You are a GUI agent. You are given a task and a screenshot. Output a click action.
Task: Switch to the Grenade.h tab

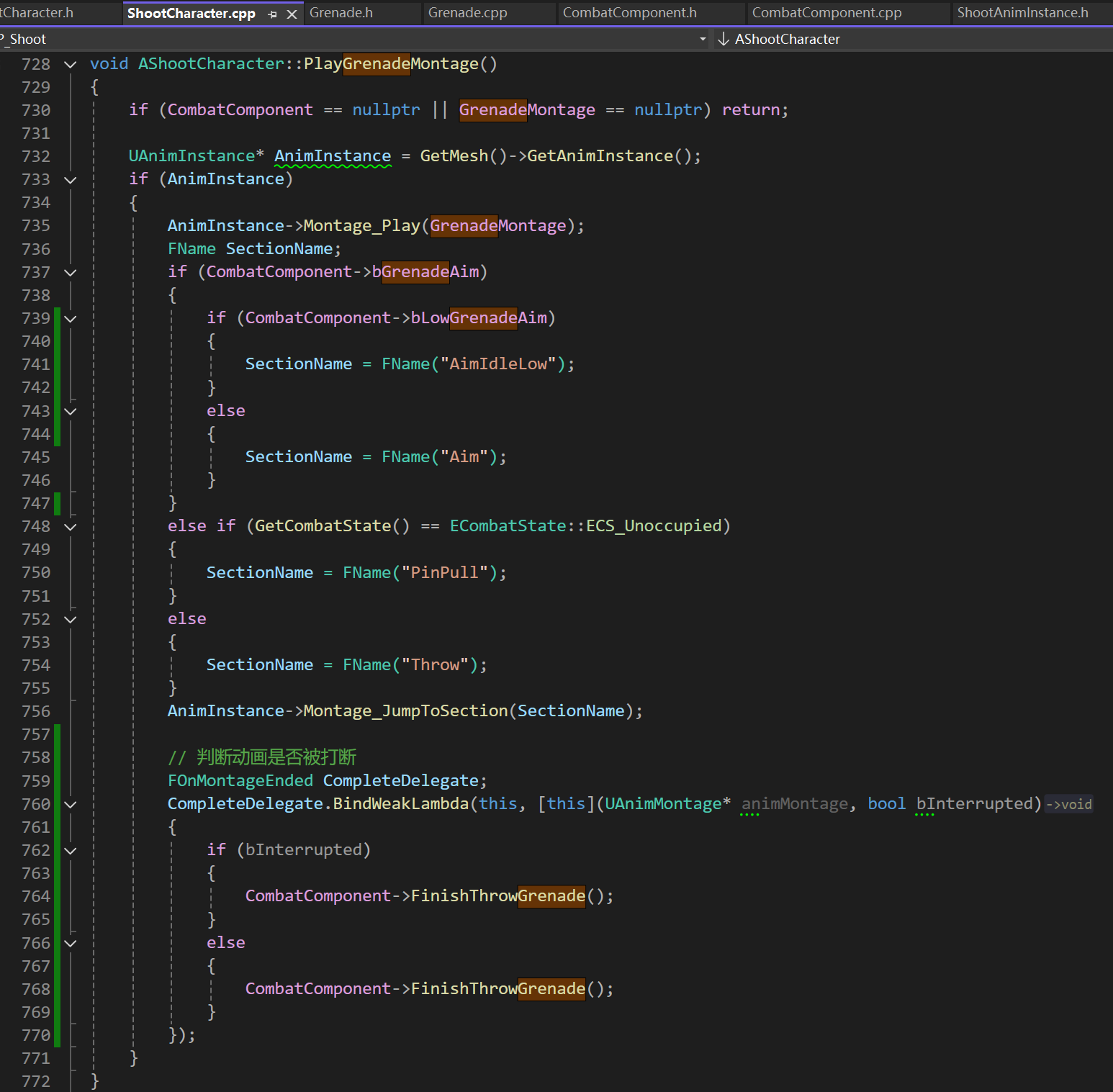pos(341,13)
